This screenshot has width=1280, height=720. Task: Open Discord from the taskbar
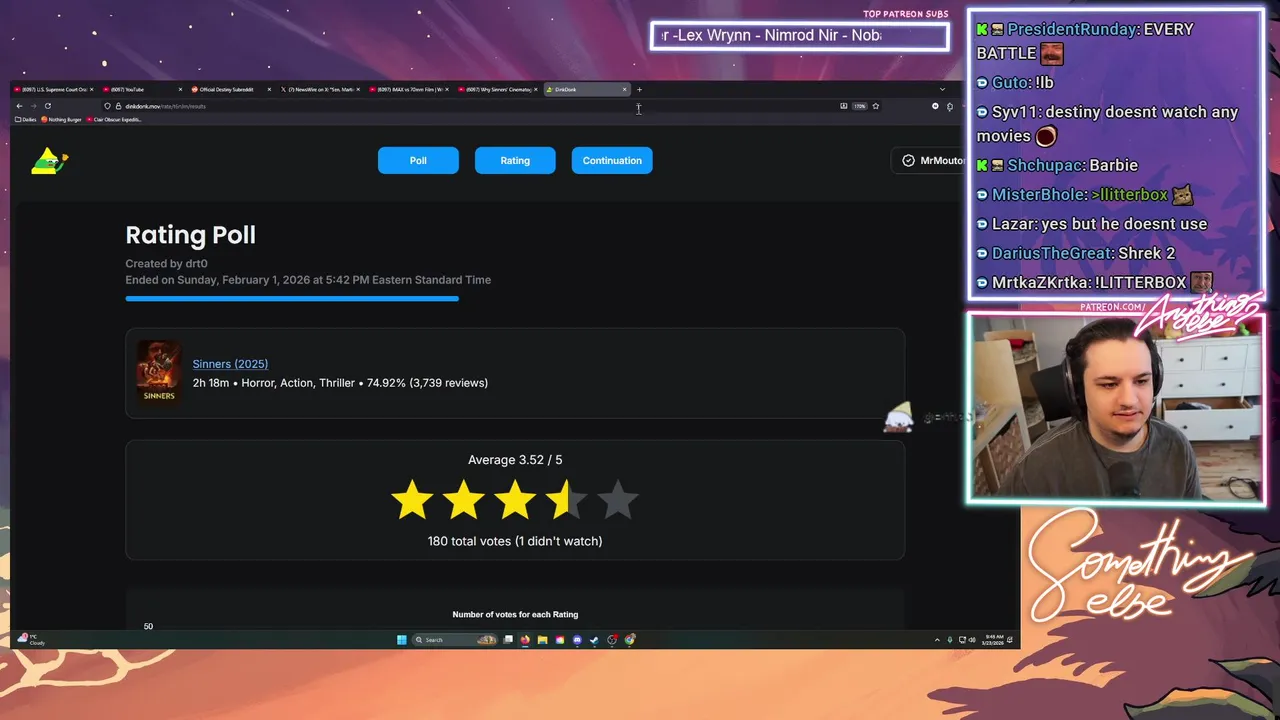coord(577,640)
